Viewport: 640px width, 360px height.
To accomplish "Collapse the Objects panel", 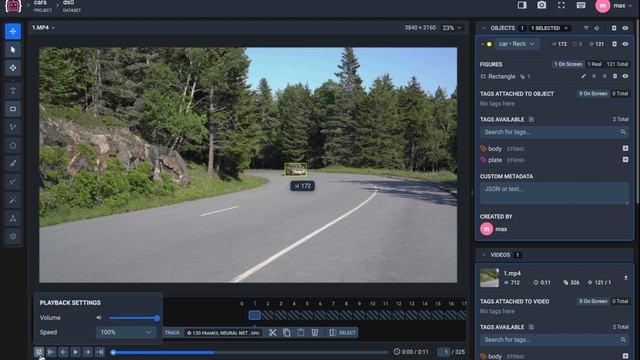I will coord(484,28).
